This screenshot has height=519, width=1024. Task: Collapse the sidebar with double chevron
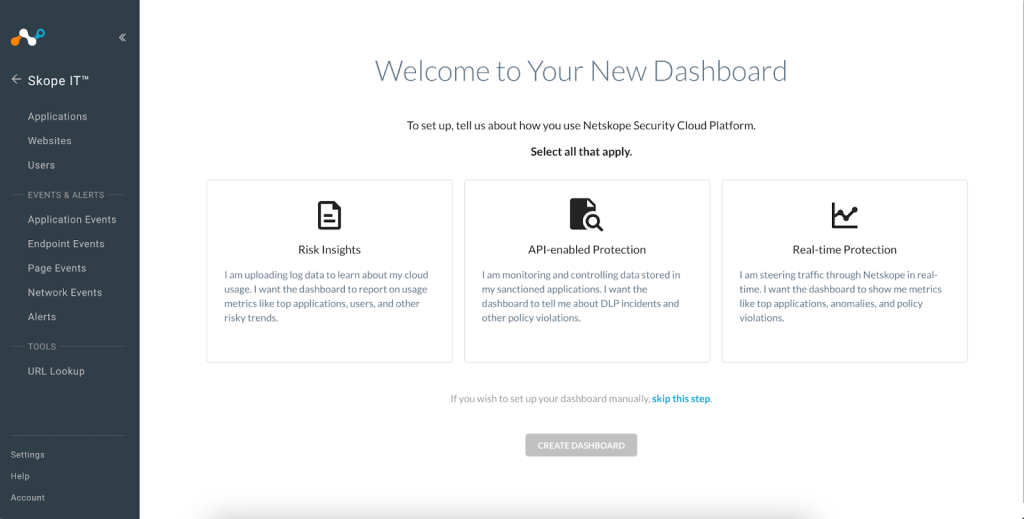[122, 37]
